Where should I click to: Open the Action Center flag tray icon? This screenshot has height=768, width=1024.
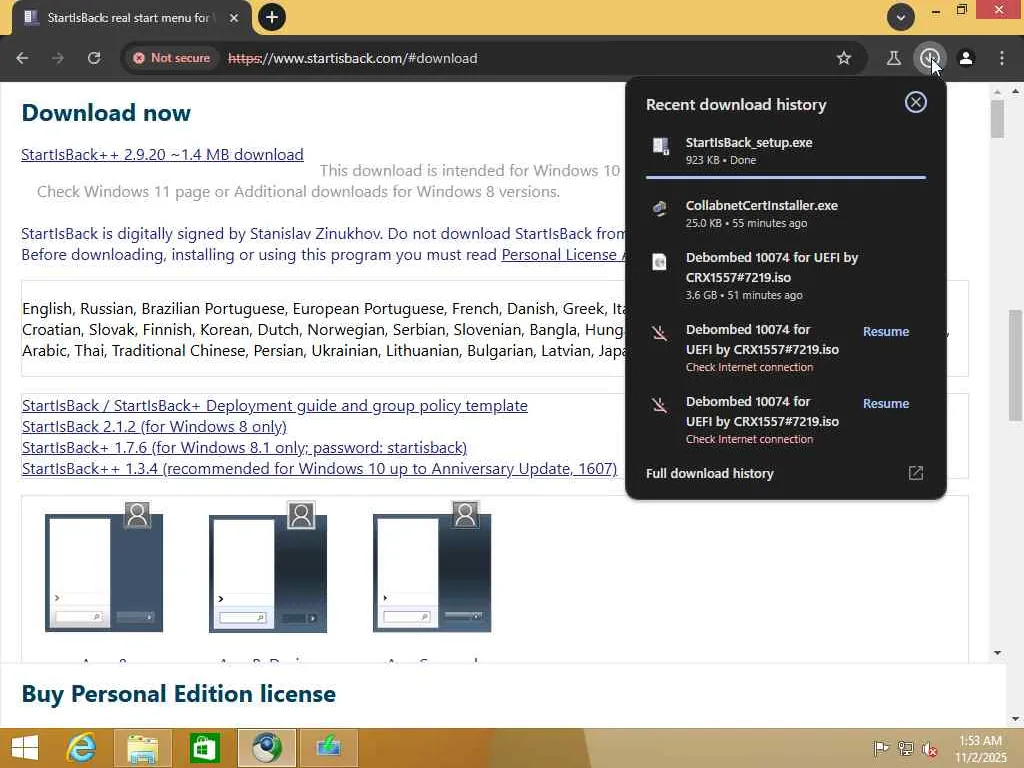(880, 748)
